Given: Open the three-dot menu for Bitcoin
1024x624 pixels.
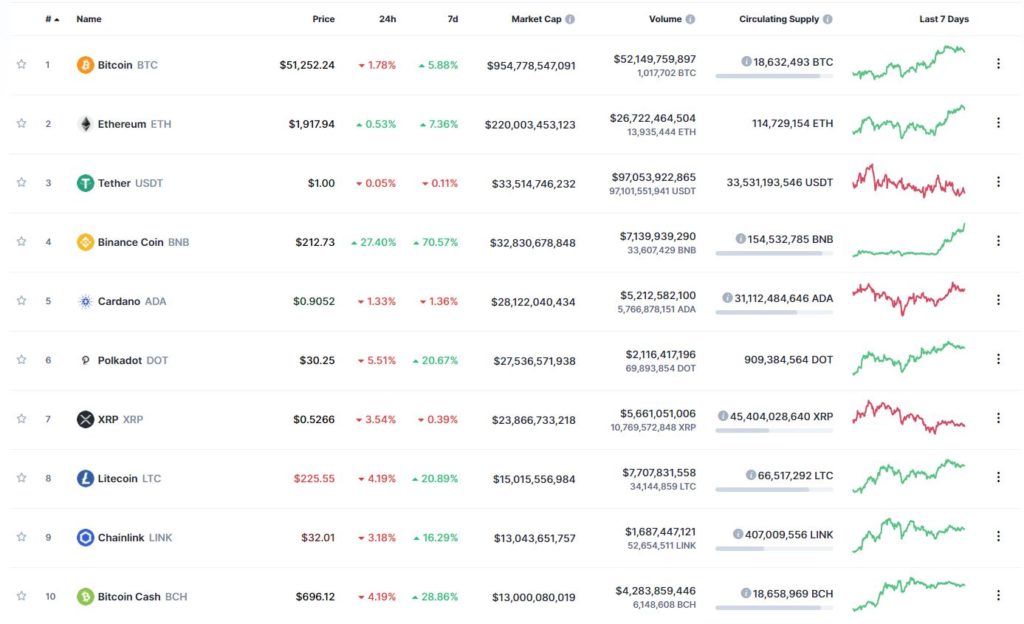Looking at the screenshot, I should 998,63.
